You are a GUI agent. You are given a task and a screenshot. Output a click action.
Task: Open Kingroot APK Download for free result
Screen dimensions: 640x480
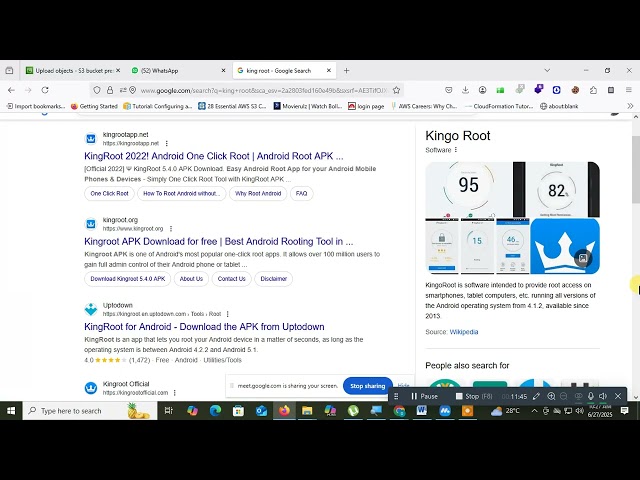point(219,241)
